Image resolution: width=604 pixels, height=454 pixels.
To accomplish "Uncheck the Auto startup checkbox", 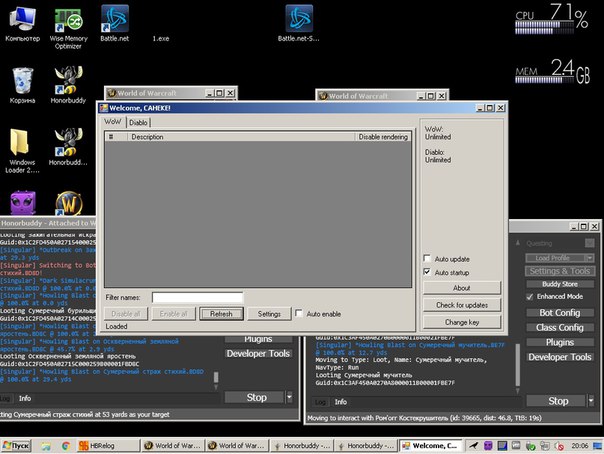I will (x=428, y=271).
